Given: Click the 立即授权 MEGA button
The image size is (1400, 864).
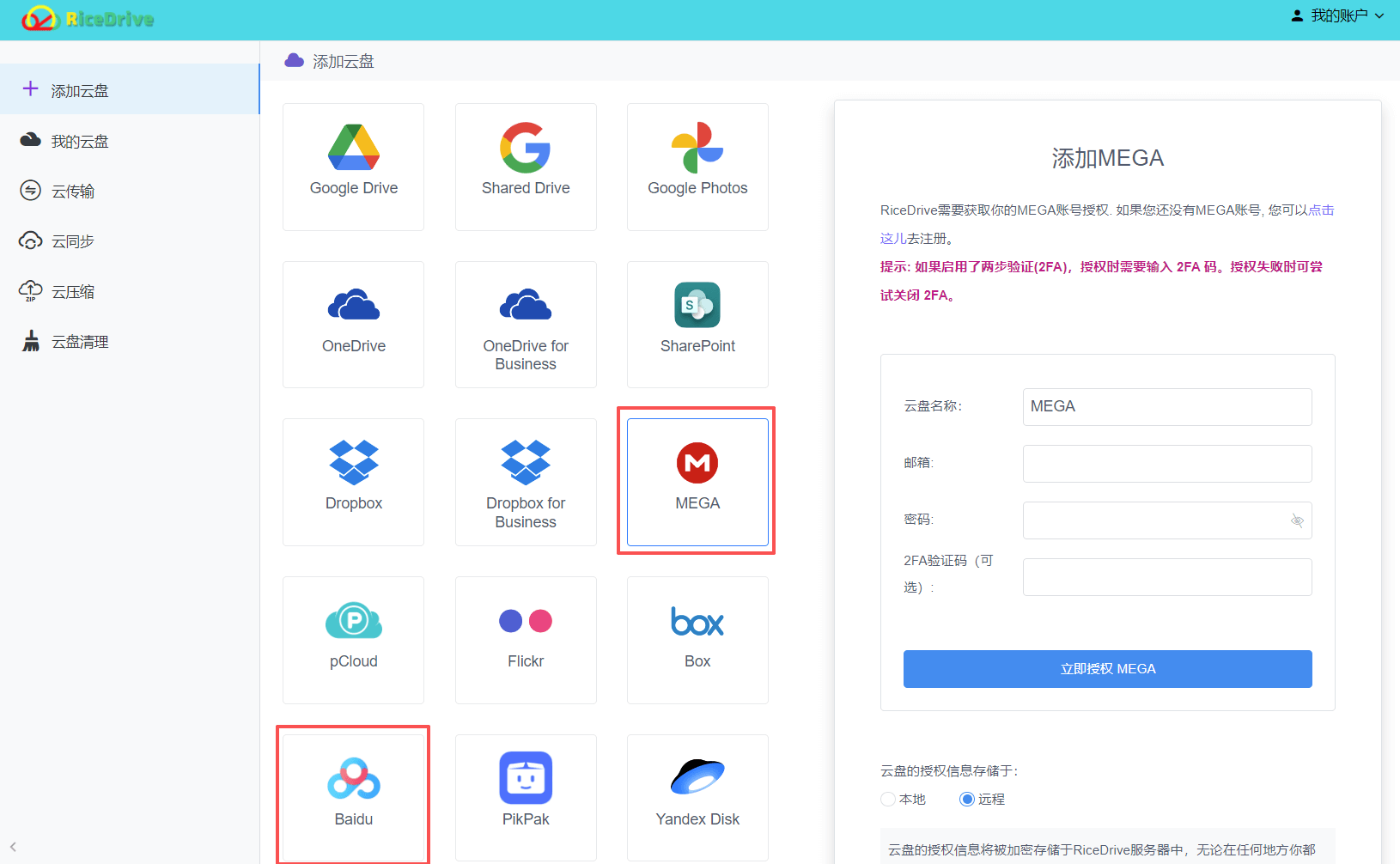Looking at the screenshot, I should pos(1107,669).
